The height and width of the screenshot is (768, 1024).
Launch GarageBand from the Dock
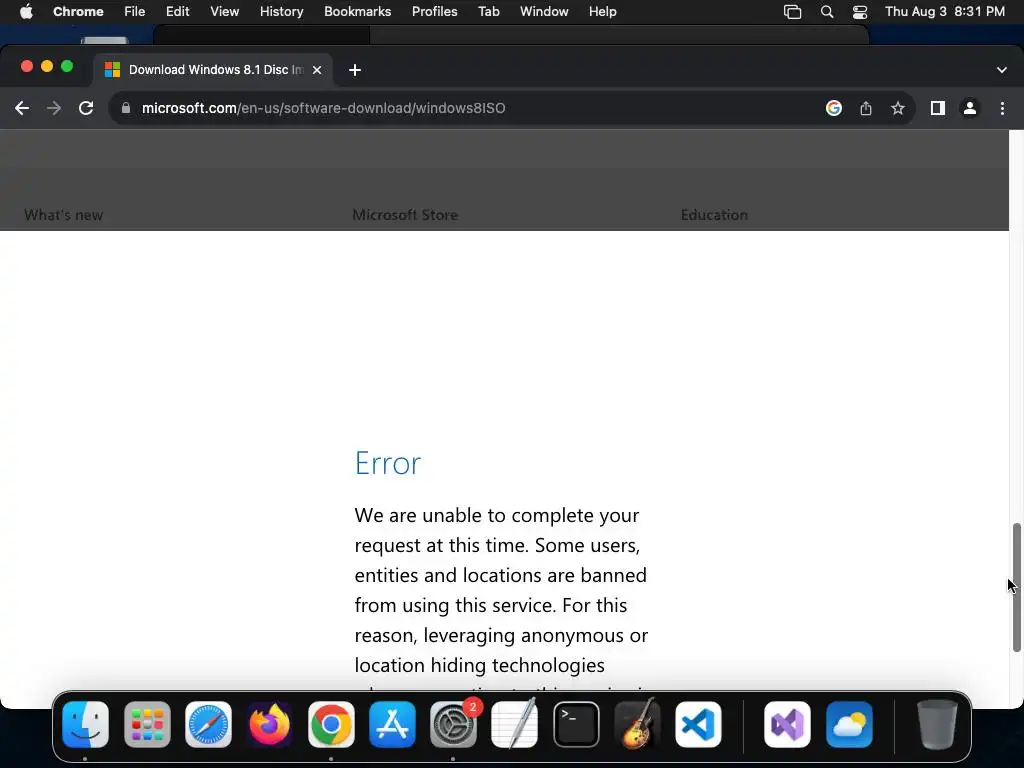637,724
